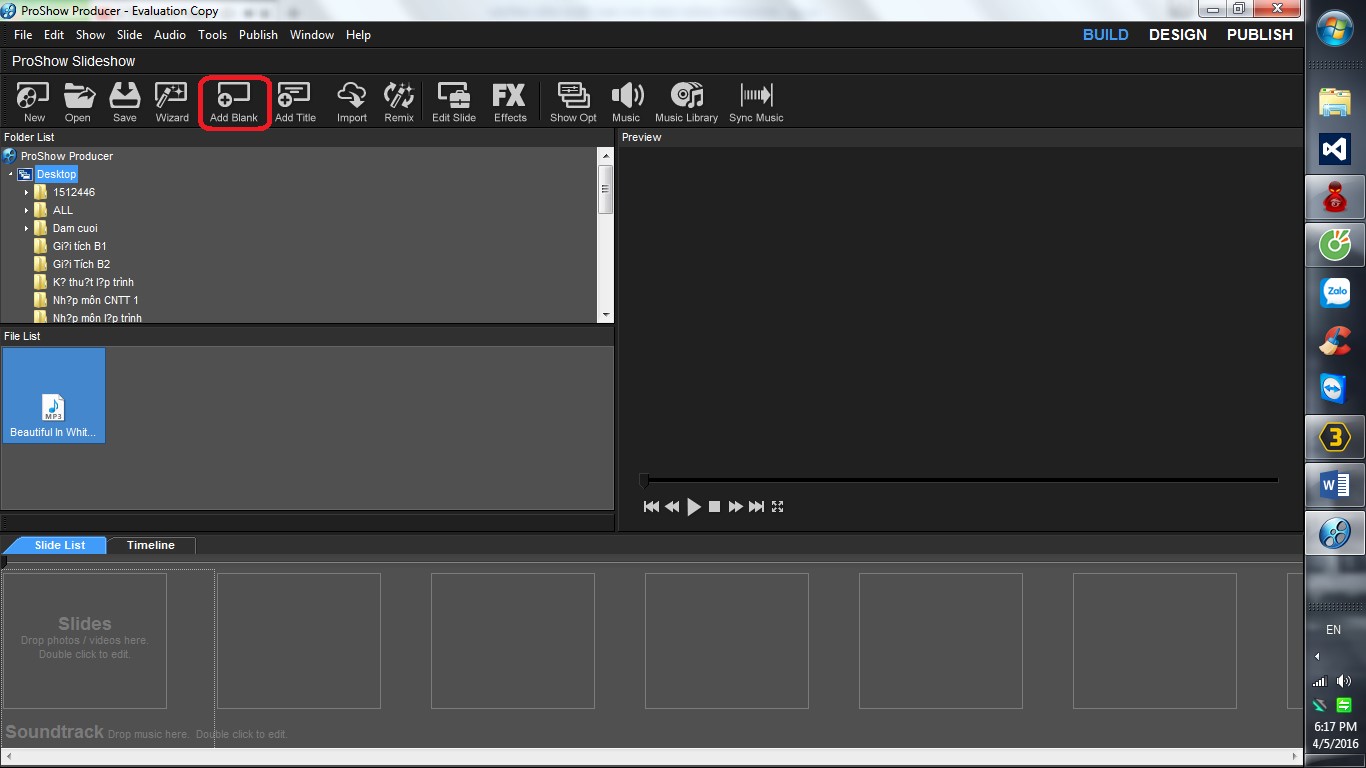Stop the preview playback
The width and height of the screenshot is (1366, 768).
click(x=714, y=507)
